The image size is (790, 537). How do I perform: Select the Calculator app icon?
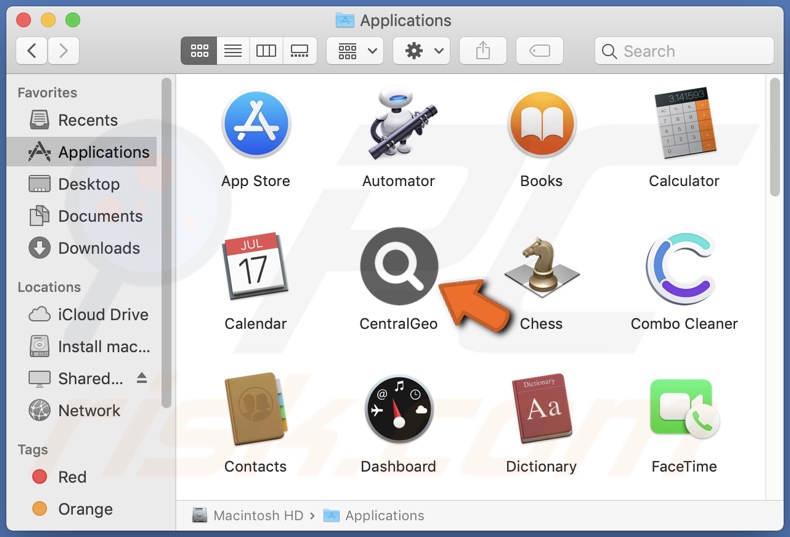click(684, 123)
